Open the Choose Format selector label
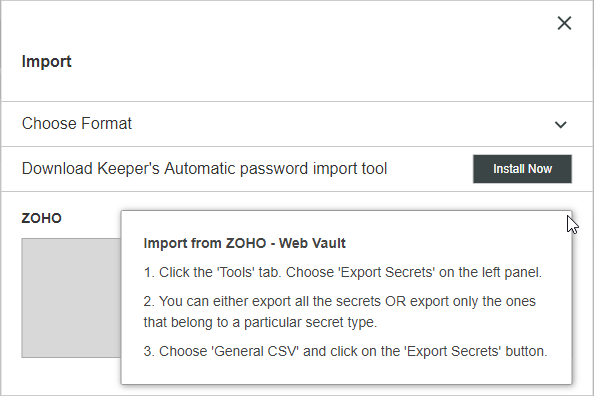Screen dimensions: 594x396 click(x=77, y=124)
